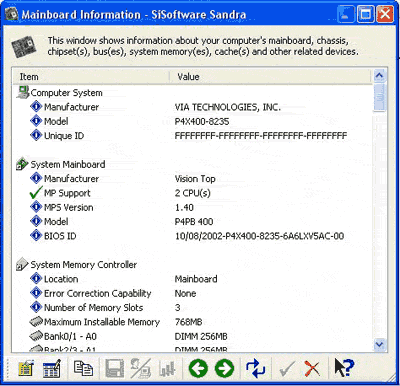The width and height of the screenshot is (400, 386).
Task: Click info icon beside MPS Version
Action: coord(36,207)
